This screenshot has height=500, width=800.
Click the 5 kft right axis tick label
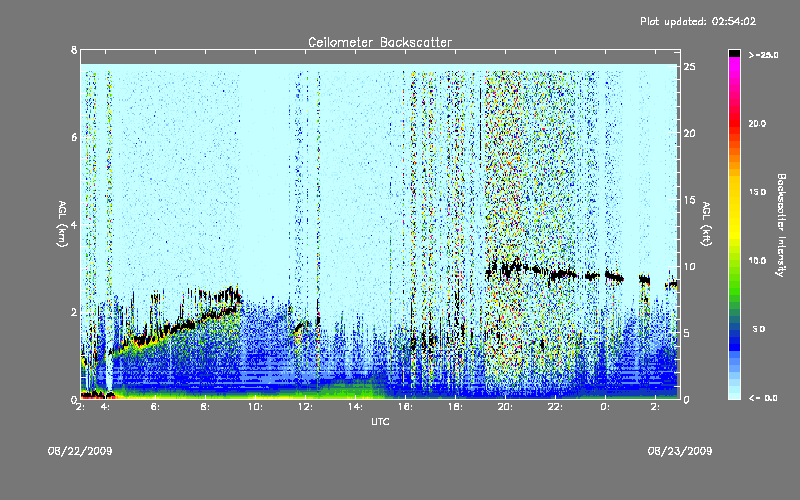[687, 333]
